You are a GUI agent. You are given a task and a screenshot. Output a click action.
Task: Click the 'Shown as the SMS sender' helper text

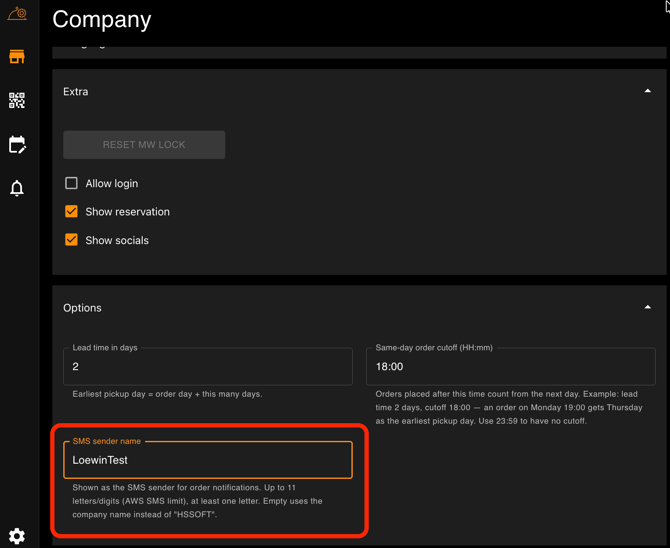click(197, 501)
